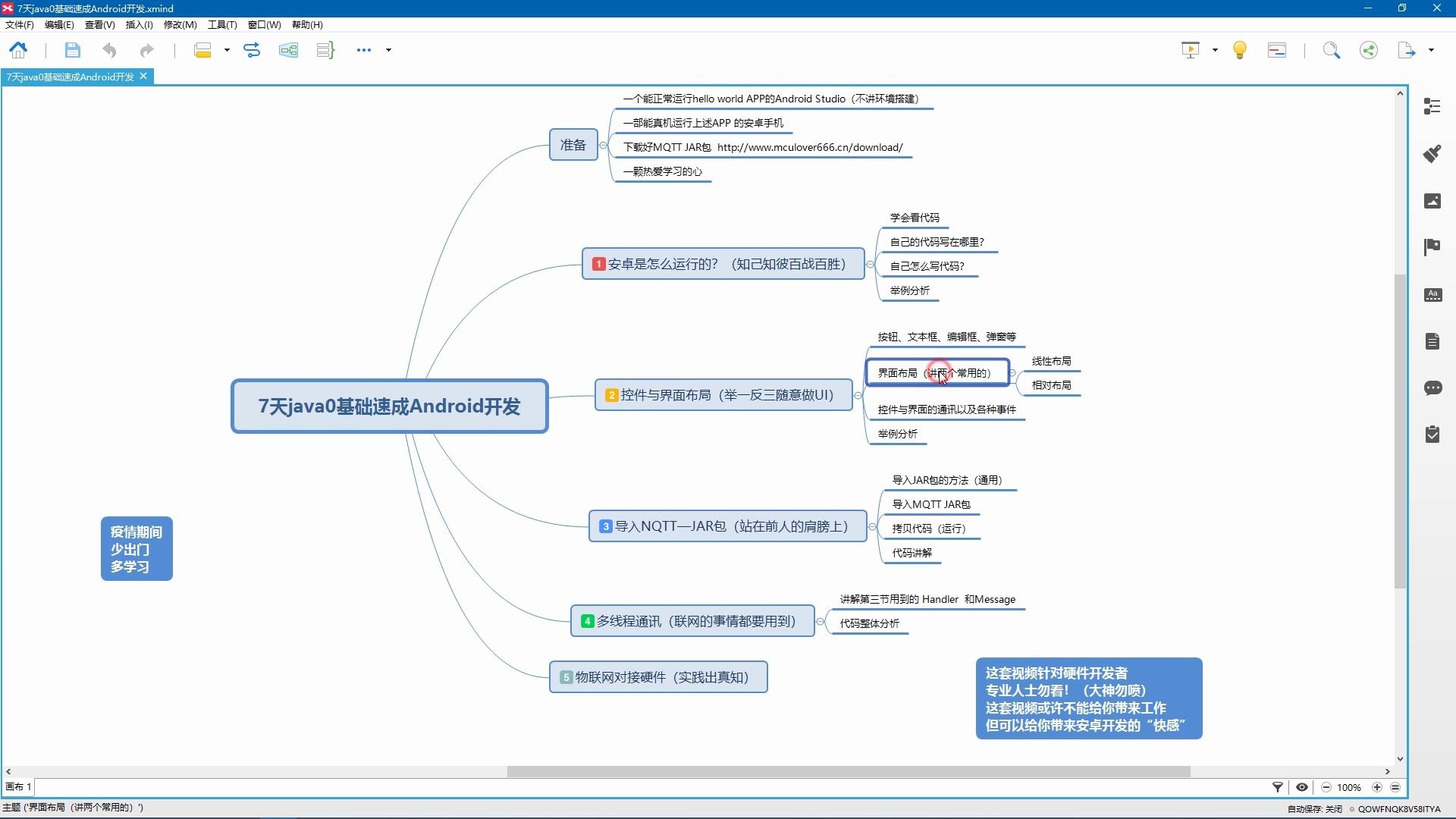The width and height of the screenshot is (1456, 819).
Task: Click the horizontal scrollbar thumb
Action: coord(848,771)
